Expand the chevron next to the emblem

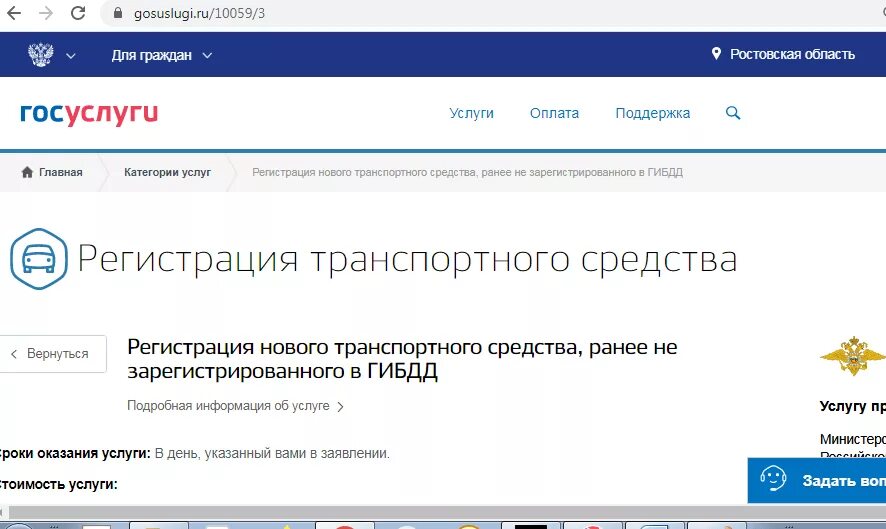pyautogui.click(x=71, y=56)
